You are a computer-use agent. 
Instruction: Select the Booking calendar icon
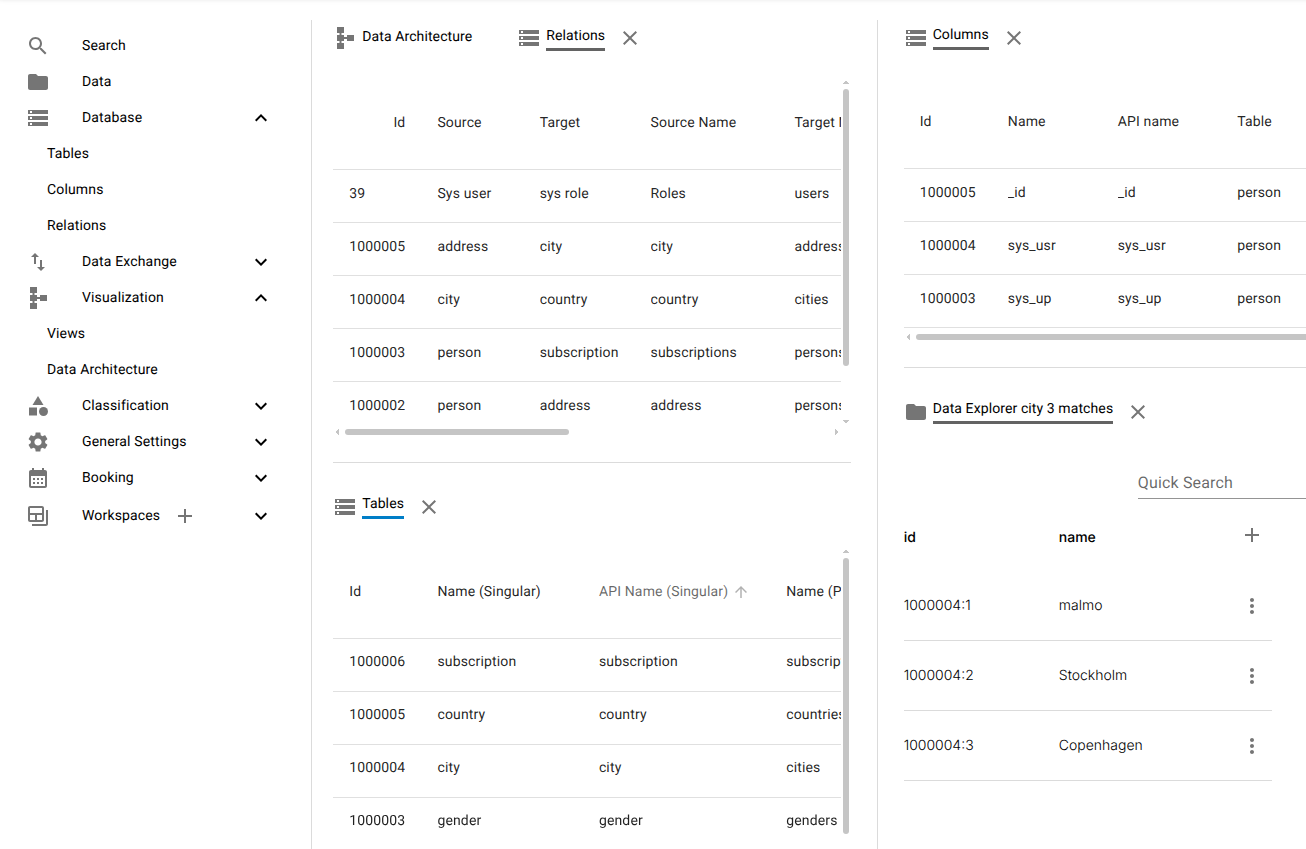[x=37, y=477]
